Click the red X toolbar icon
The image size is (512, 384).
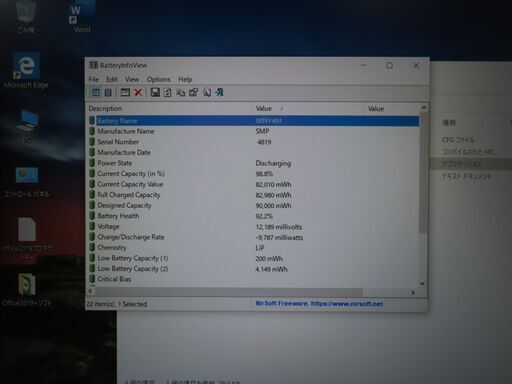coord(138,92)
